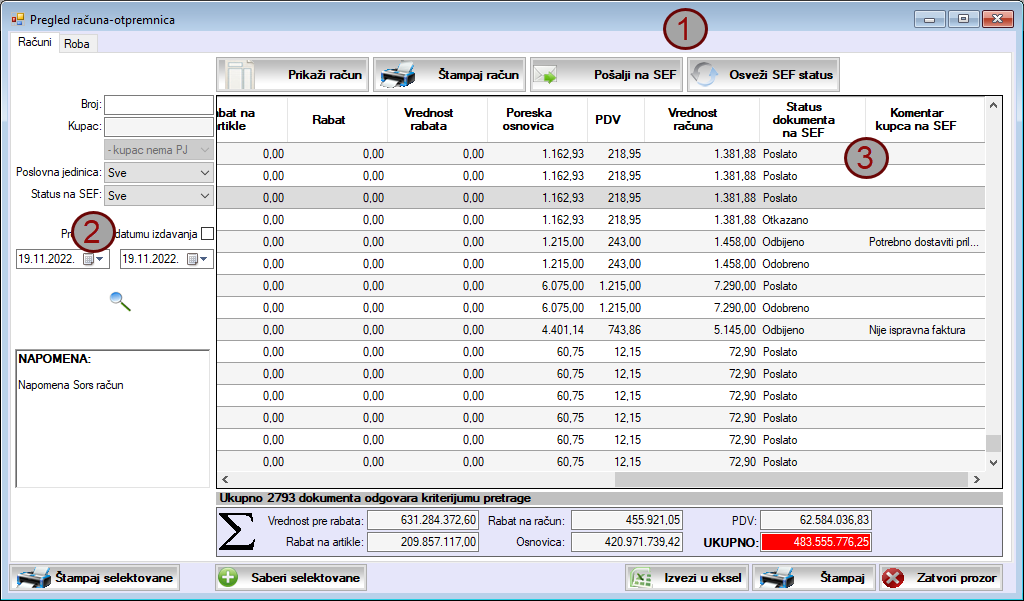This screenshot has height=601, width=1024.
Task: Click Saberi selektovane button
Action: click(x=291, y=577)
